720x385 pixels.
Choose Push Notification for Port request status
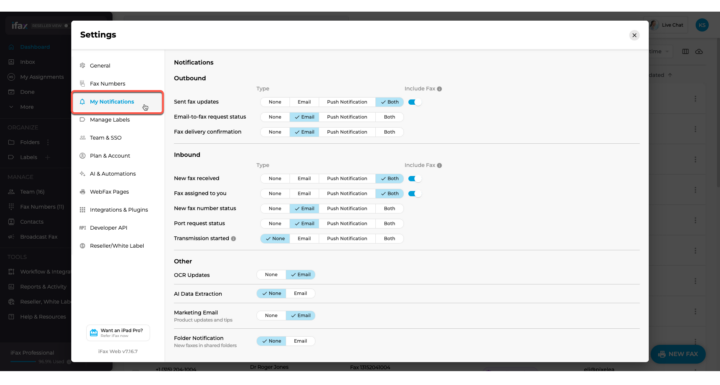pyautogui.click(x=347, y=223)
